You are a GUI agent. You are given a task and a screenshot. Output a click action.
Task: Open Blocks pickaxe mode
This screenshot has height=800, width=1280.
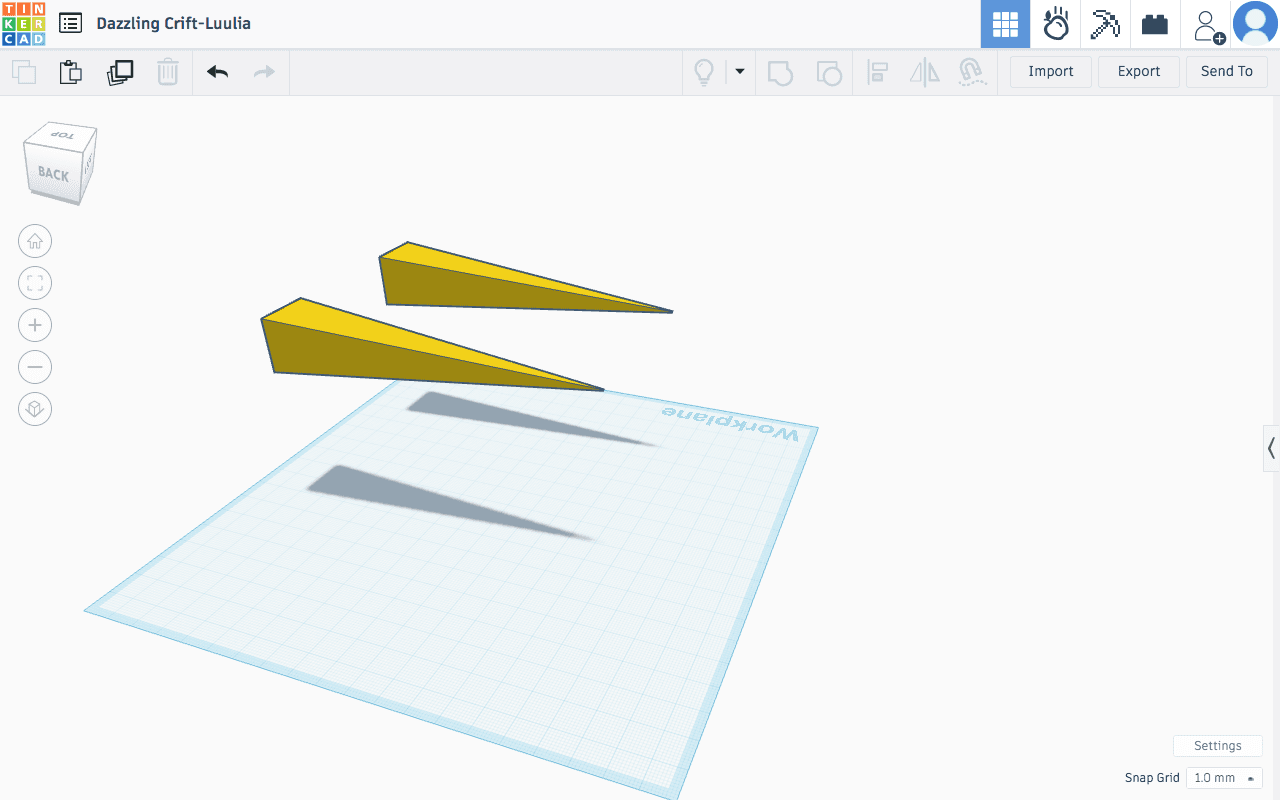point(1105,24)
